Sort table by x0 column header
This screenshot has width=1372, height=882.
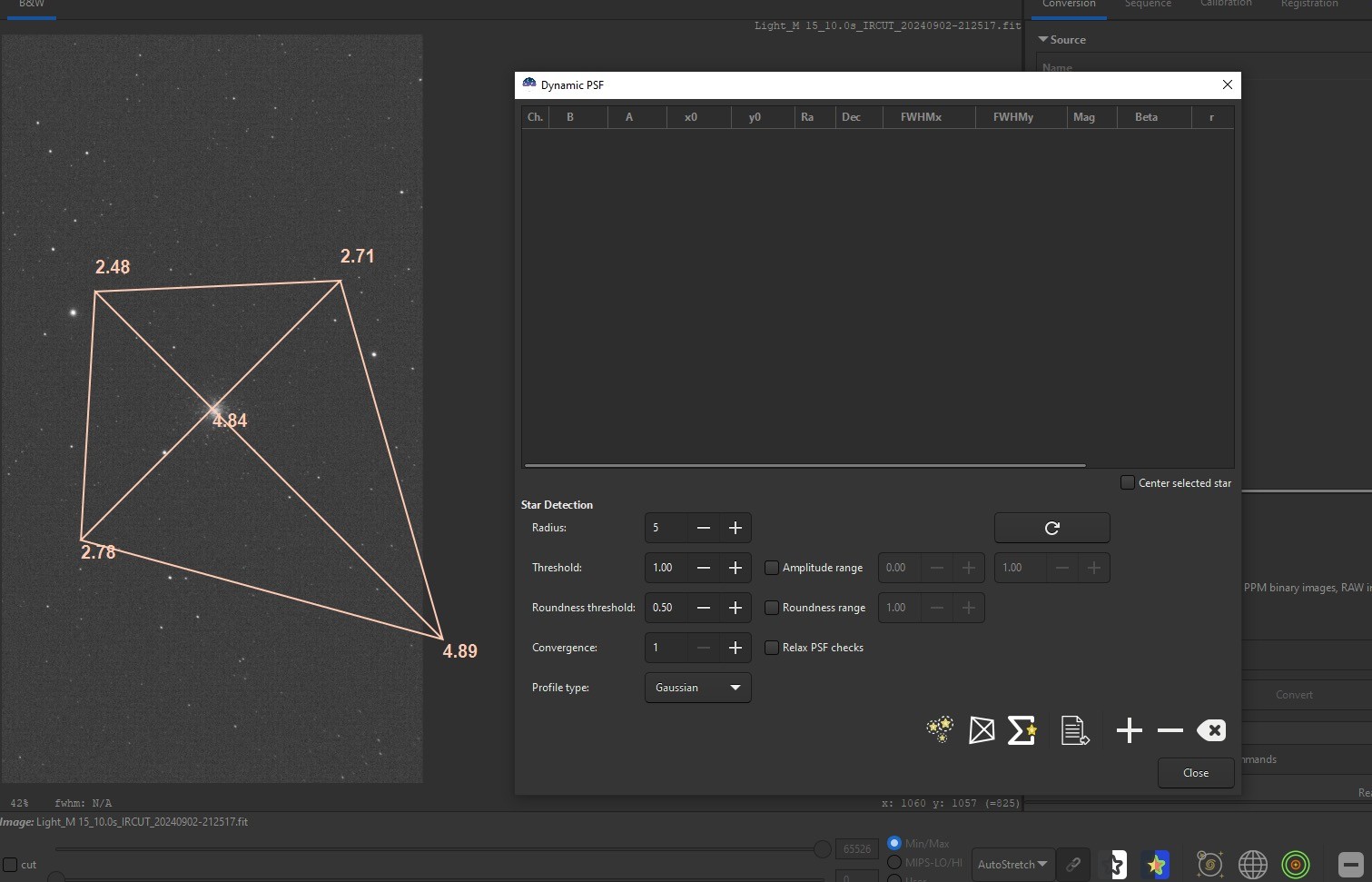pos(698,117)
